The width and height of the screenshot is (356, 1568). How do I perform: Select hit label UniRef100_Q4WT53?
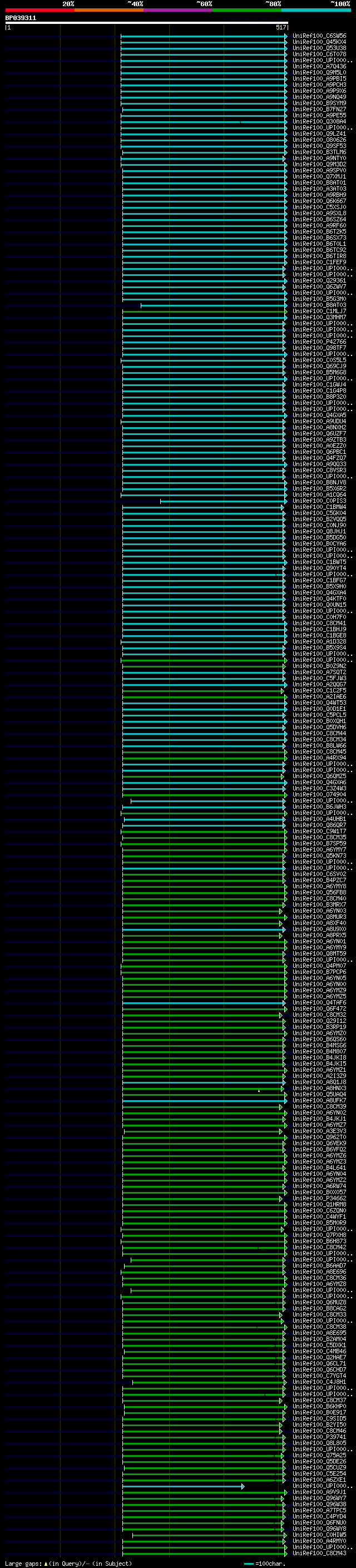click(x=319, y=703)
